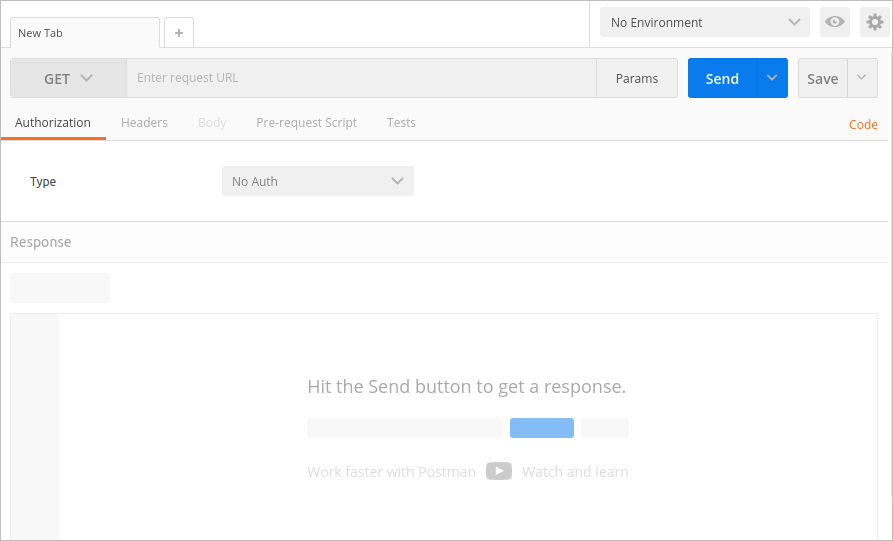Open the No Auth type dropdown

coord(317,181)
